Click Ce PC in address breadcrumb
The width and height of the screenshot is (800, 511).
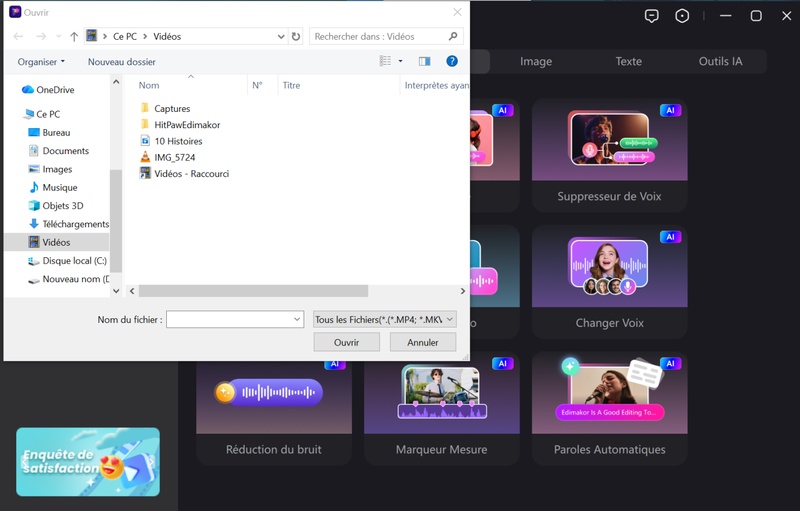(125, 36)
